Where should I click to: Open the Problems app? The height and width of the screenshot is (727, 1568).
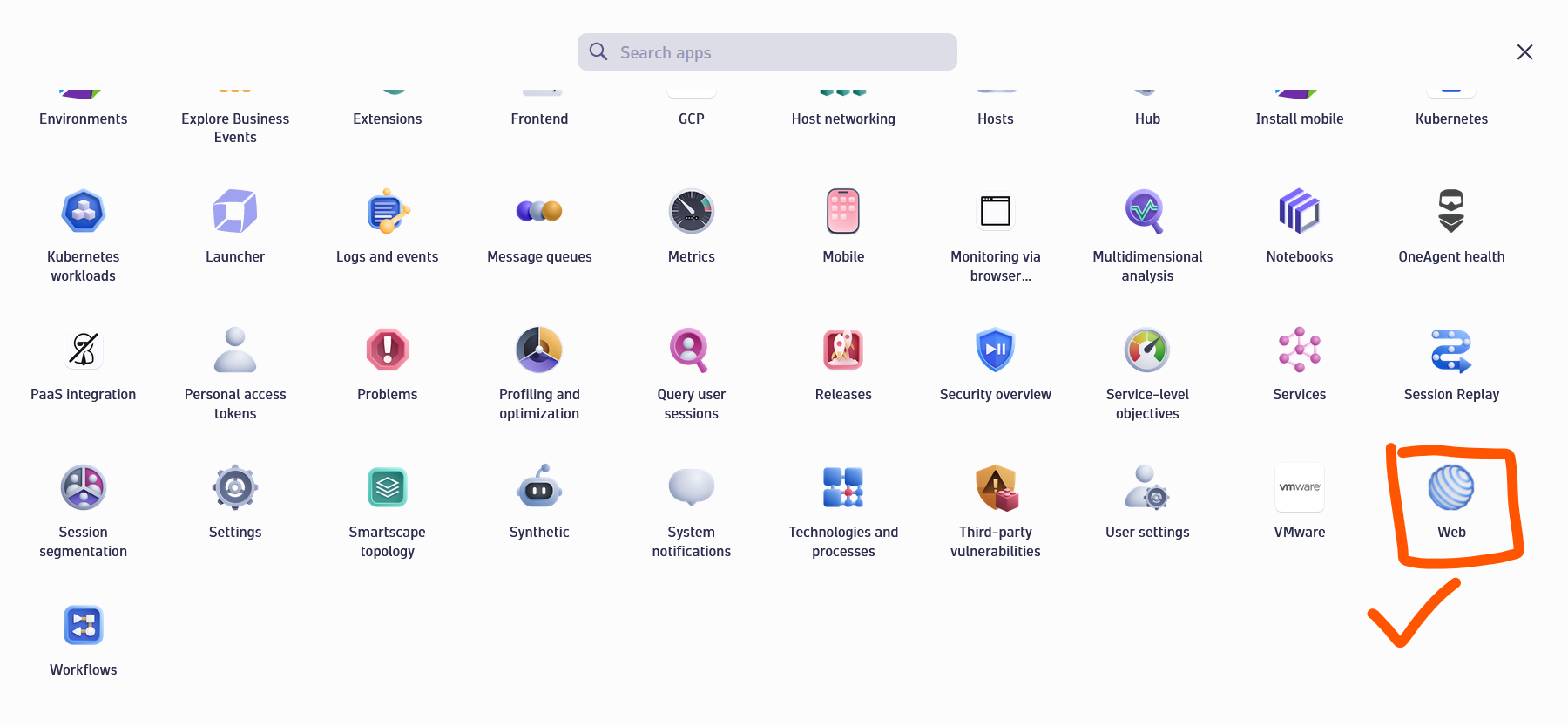click(388, 350)
